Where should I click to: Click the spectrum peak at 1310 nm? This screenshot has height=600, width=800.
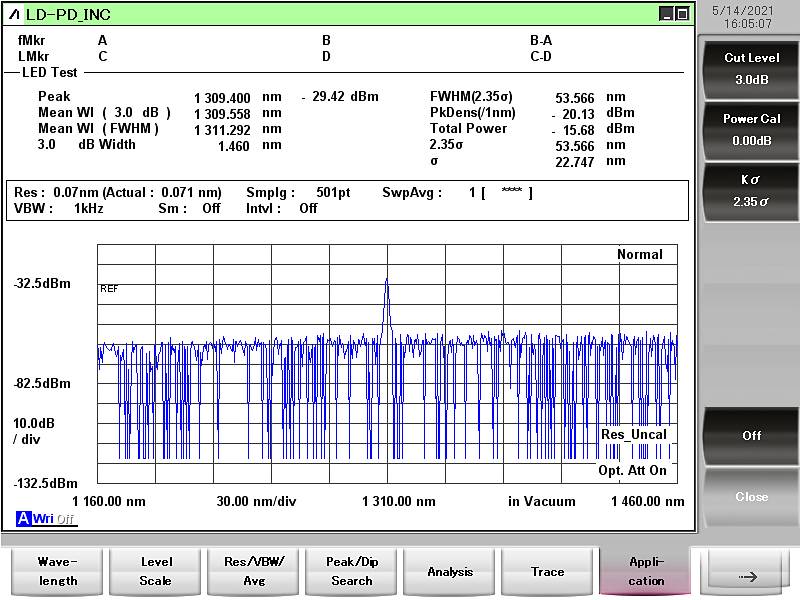coord(386,282)
